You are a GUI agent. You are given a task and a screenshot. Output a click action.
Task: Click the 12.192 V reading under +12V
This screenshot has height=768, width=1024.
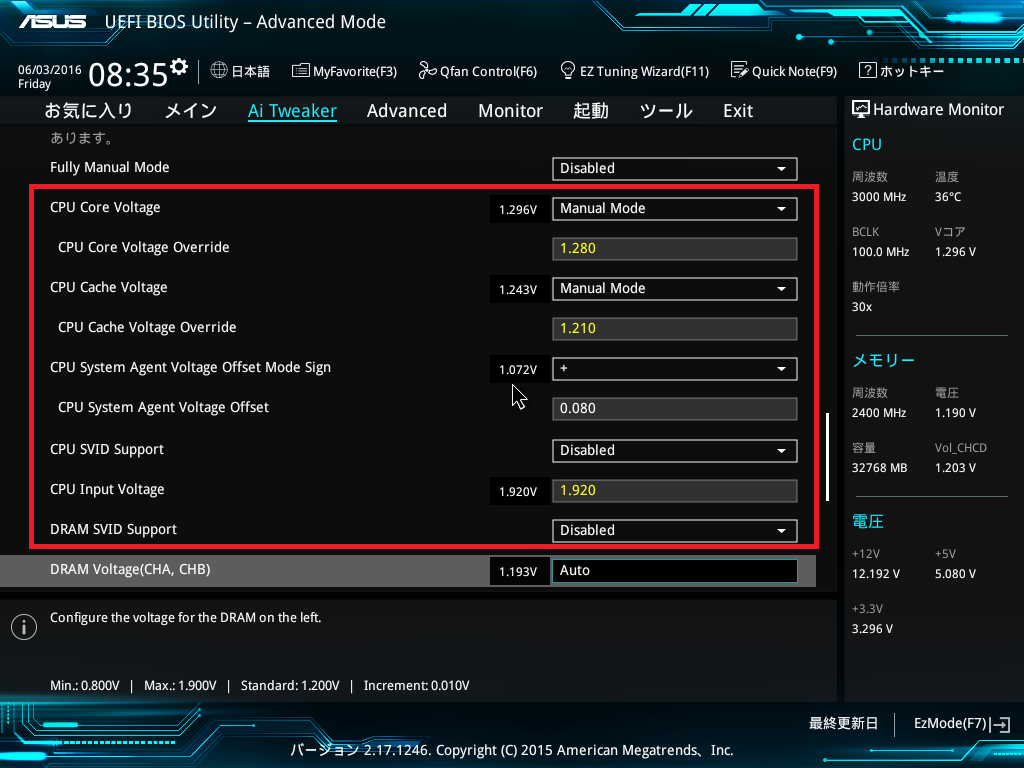point(876,574)
